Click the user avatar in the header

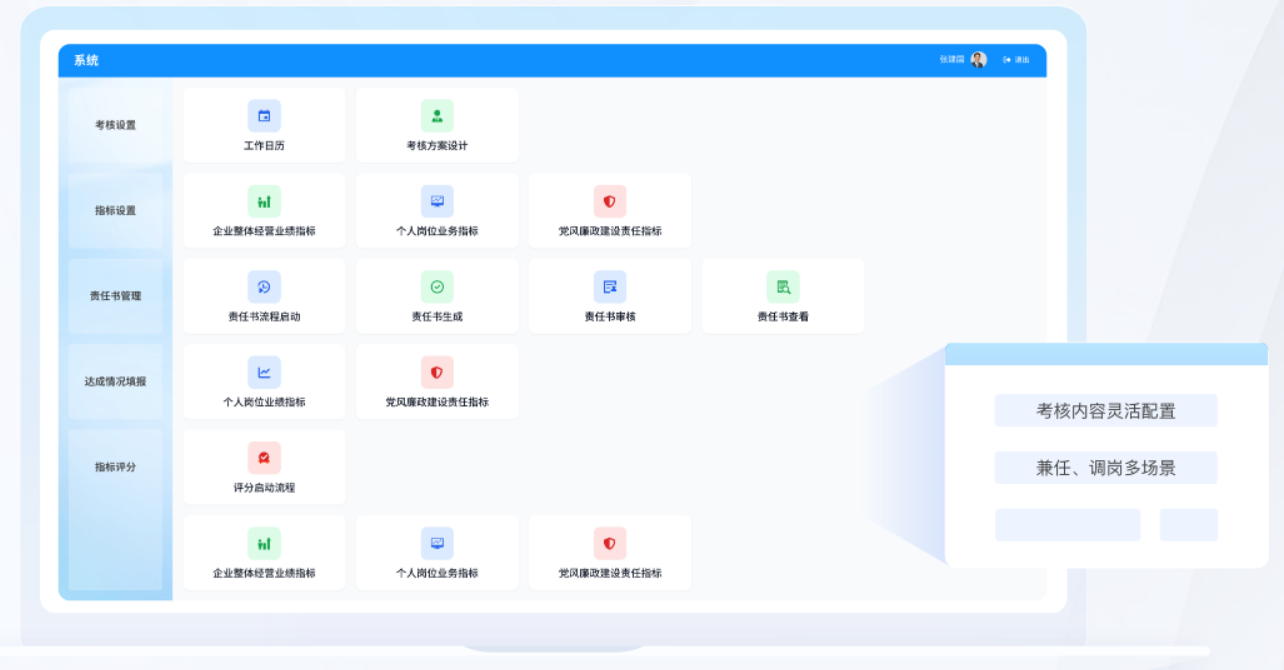click(x=978, y=60)
